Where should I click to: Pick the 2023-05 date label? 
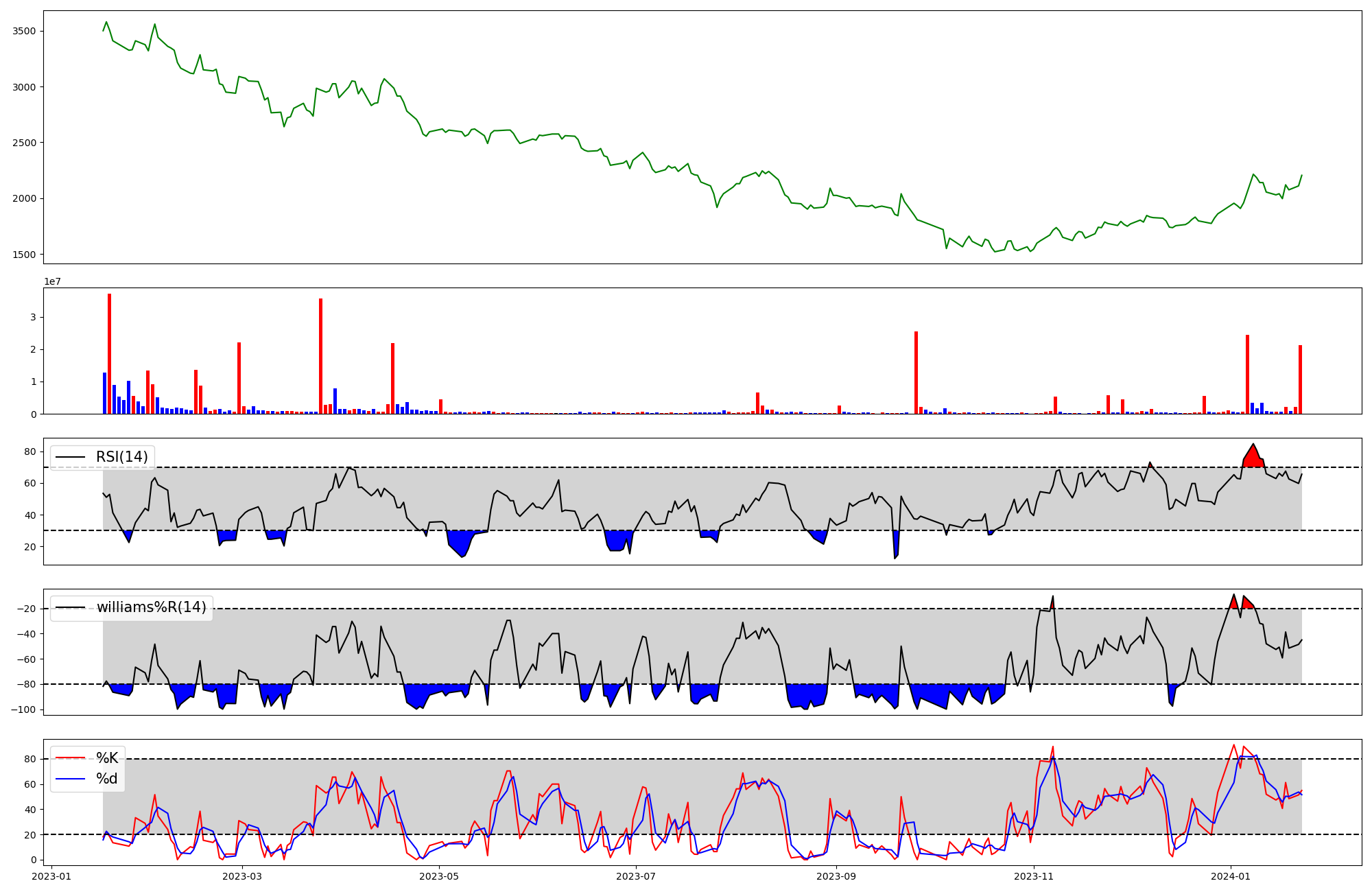(439, 876)
